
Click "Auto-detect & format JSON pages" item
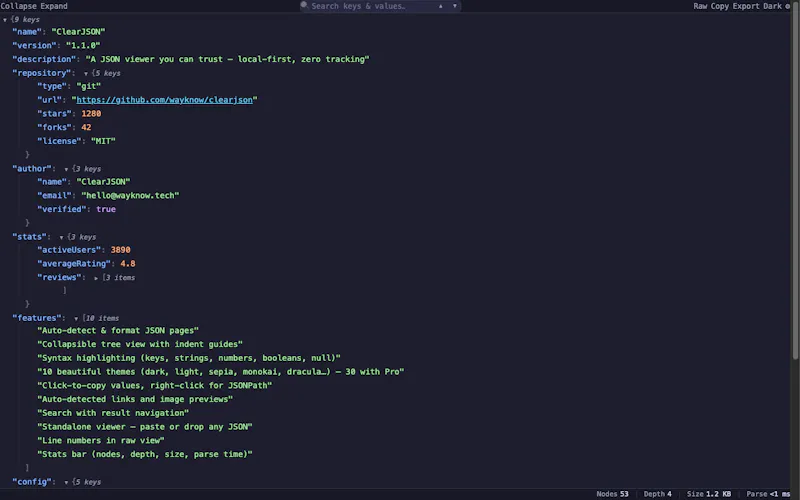[x=118, y=331]
